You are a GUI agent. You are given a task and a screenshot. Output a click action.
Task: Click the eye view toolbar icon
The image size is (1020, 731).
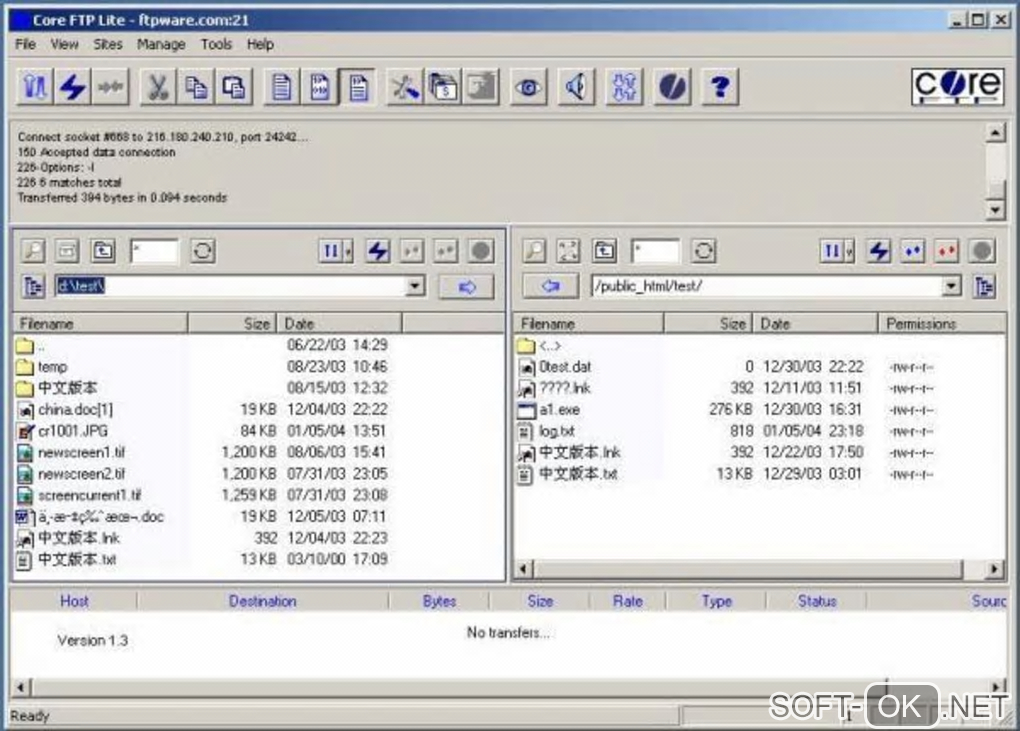[x=528, y=86]
